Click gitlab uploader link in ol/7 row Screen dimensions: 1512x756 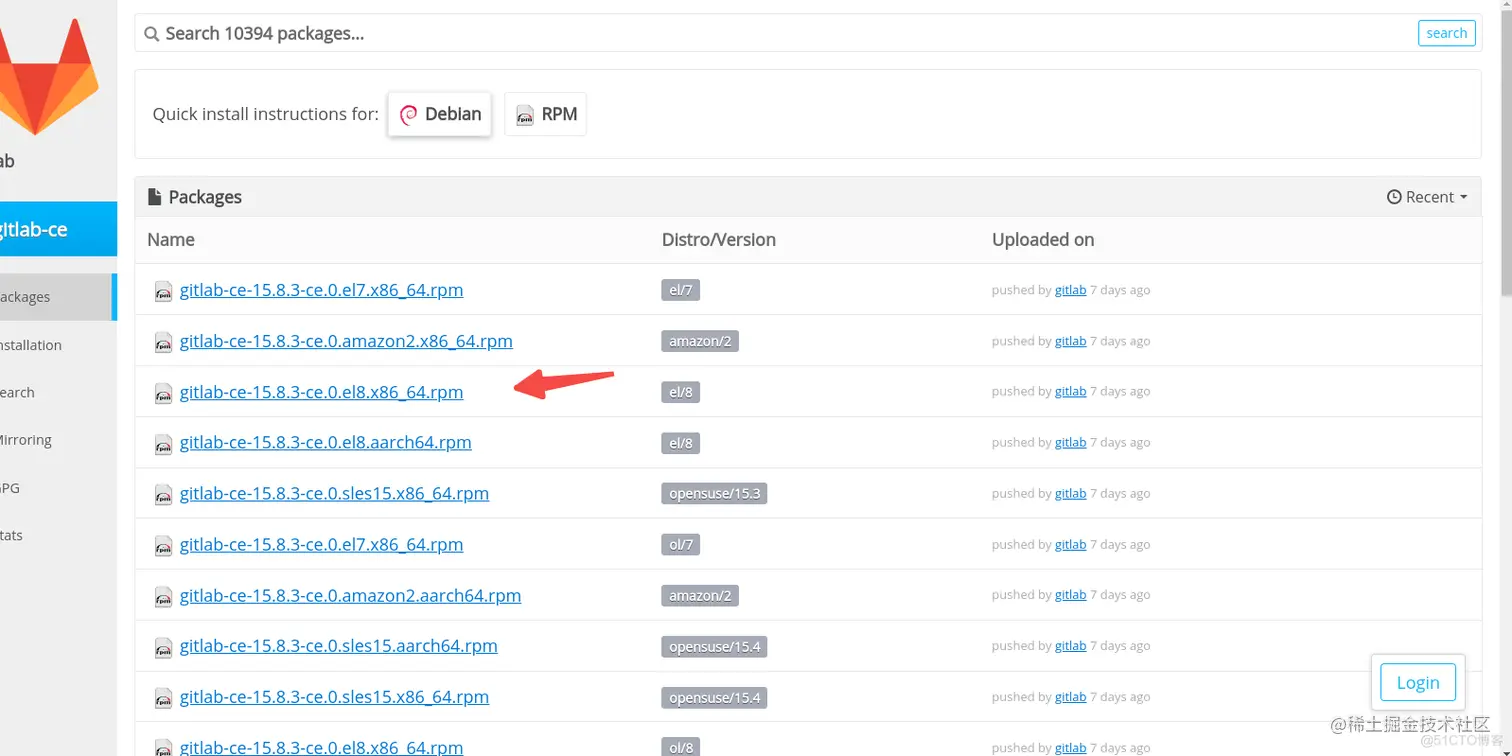pyautogui.click(x=1070, y=544)
